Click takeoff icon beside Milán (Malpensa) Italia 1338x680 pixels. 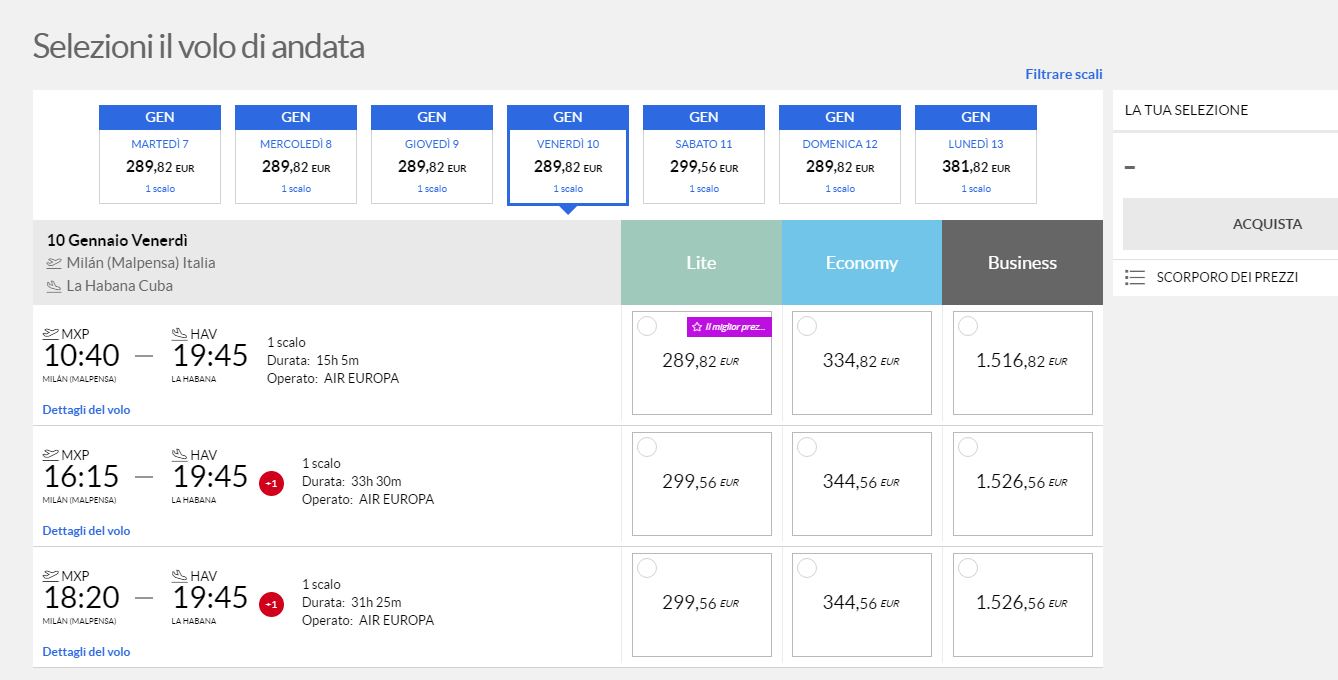[x=54, y=263]
